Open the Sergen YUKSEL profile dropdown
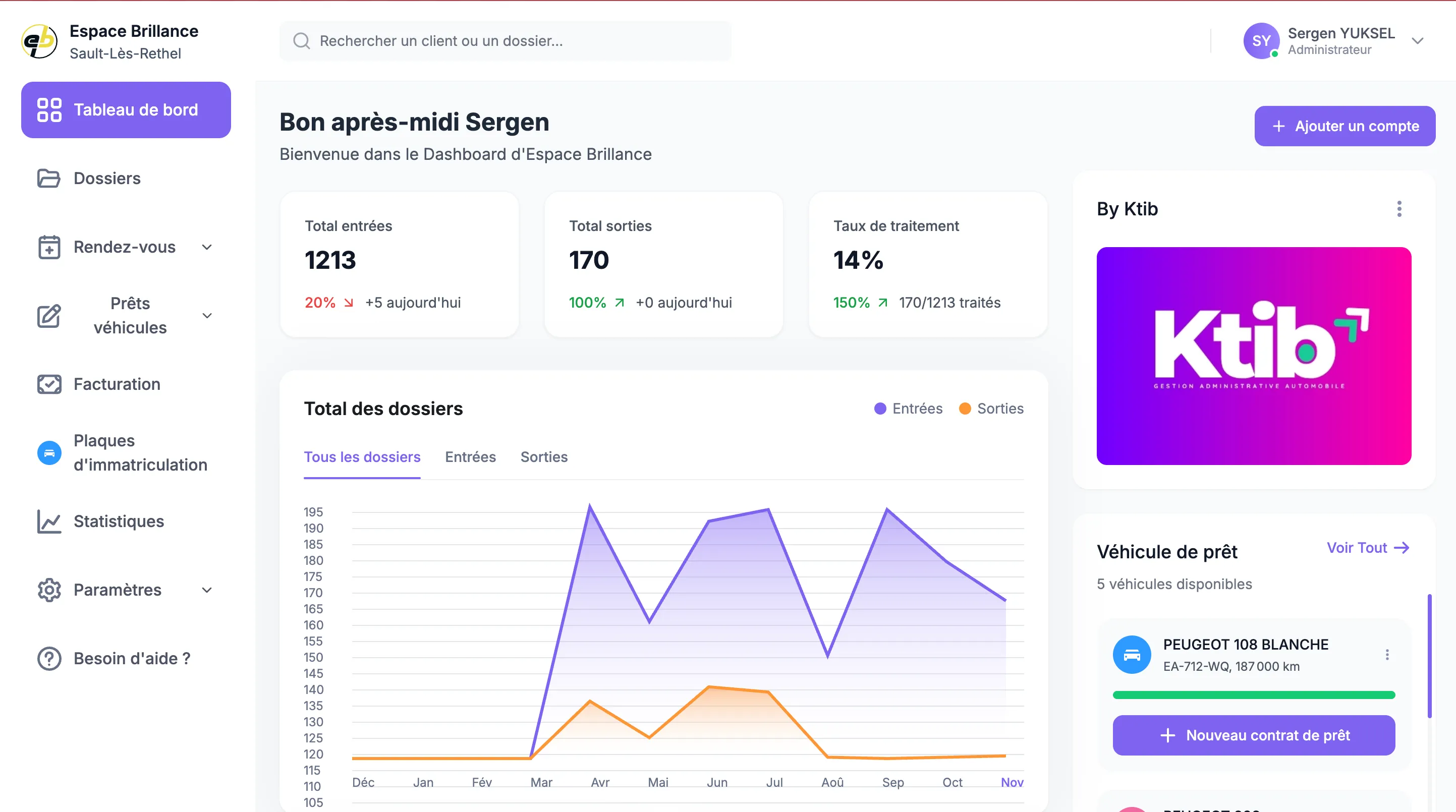The width and height of the screenshot is (1456, 812). click(1419, 40)
